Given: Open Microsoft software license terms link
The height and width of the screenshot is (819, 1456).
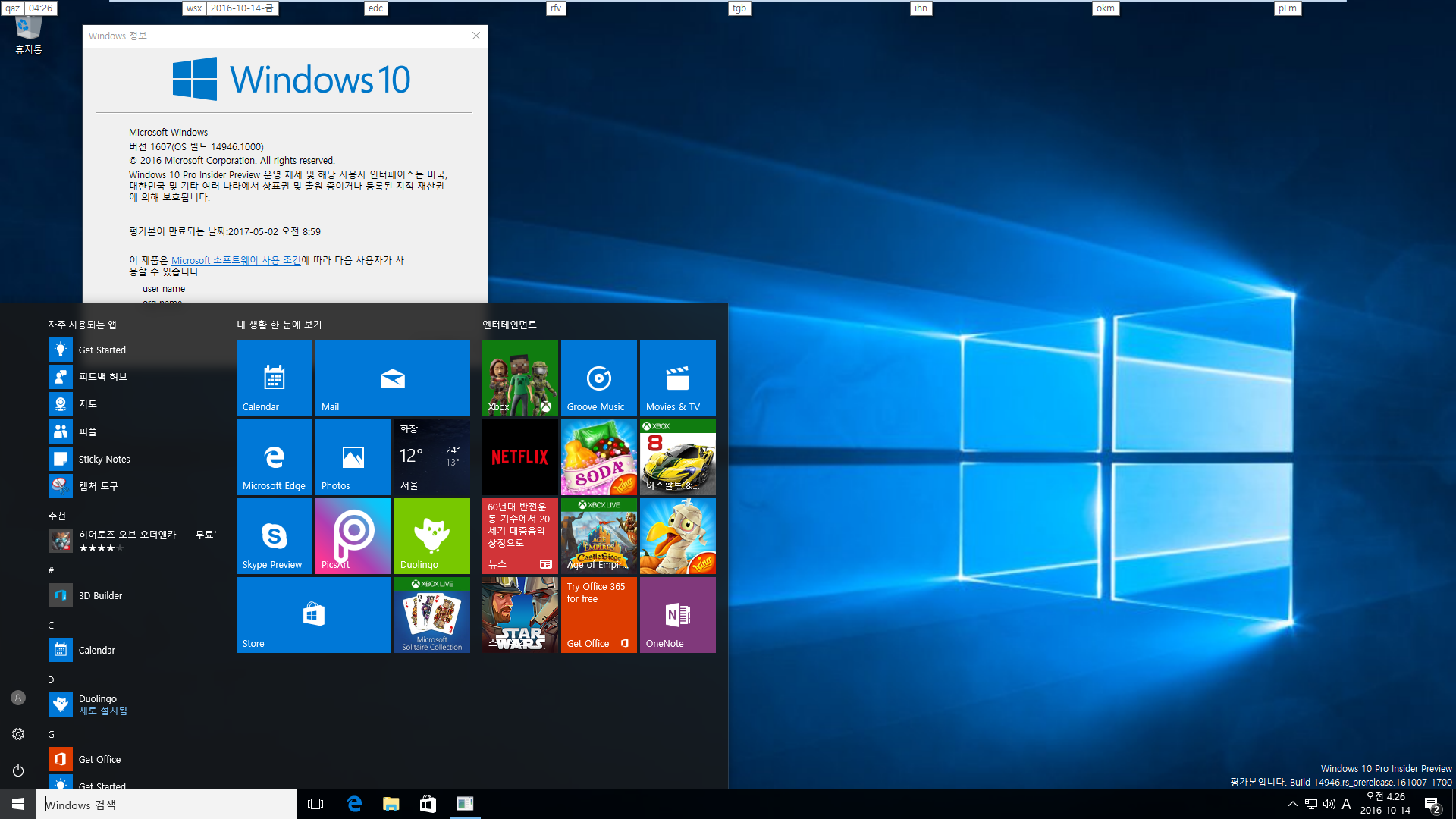Looking at the screenshot, I should [236, 260].
